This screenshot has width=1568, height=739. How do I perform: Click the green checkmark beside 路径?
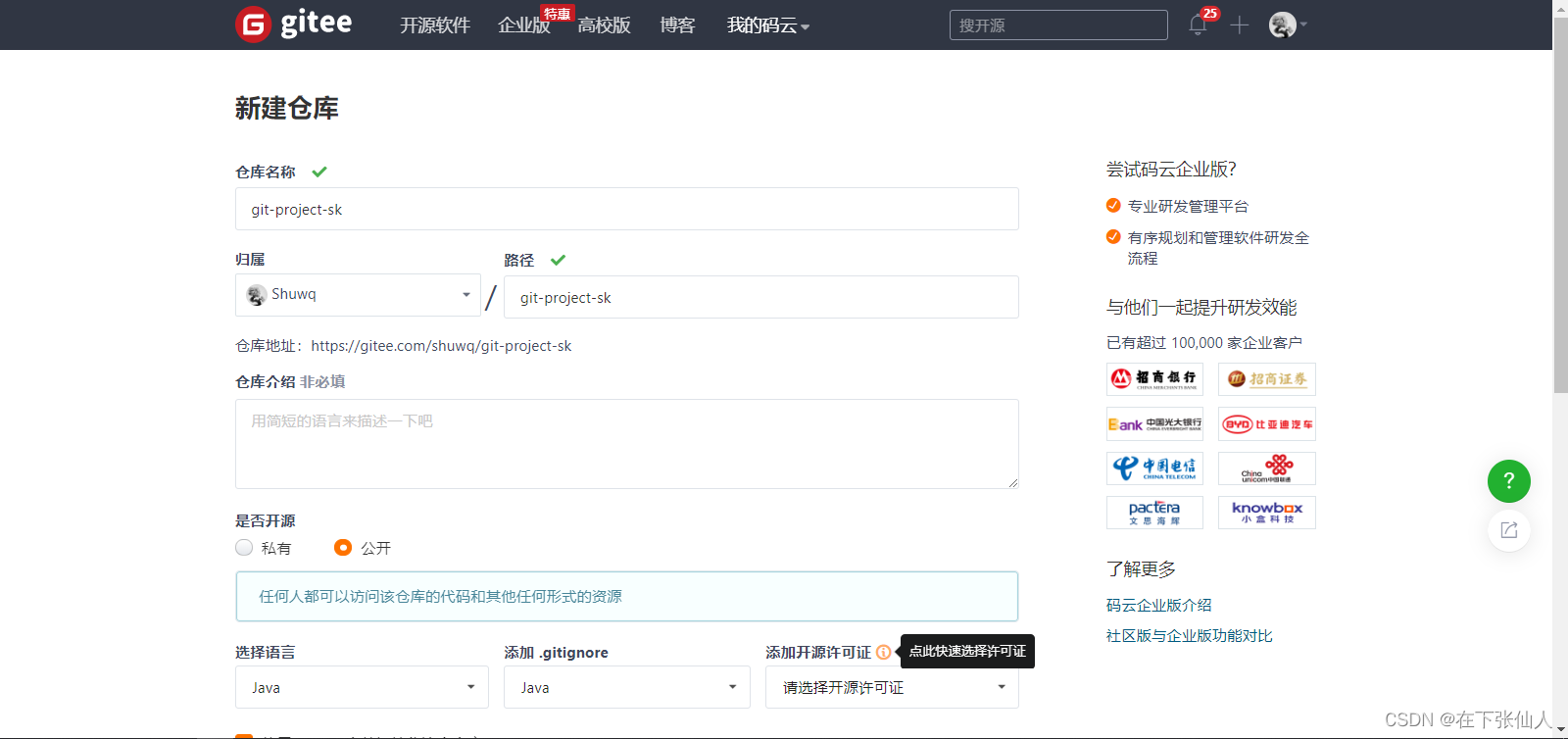pos(559,260)
